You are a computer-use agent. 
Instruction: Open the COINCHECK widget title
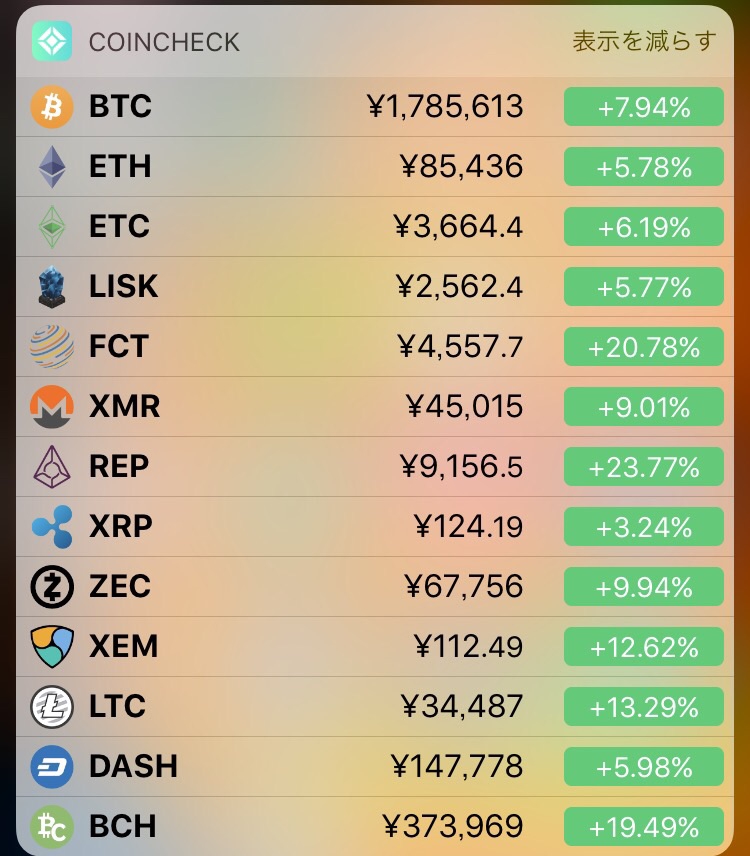pos(164,42)
